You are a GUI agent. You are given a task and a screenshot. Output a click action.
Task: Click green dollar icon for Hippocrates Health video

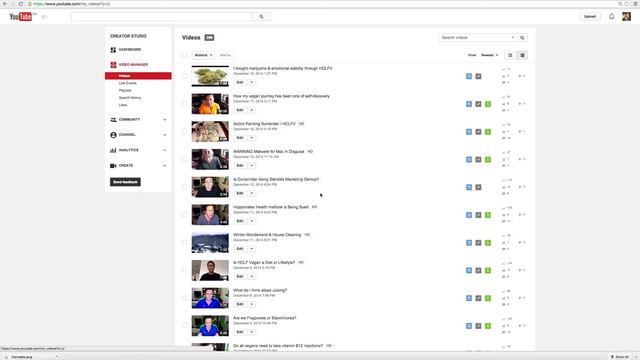point(488,215)
